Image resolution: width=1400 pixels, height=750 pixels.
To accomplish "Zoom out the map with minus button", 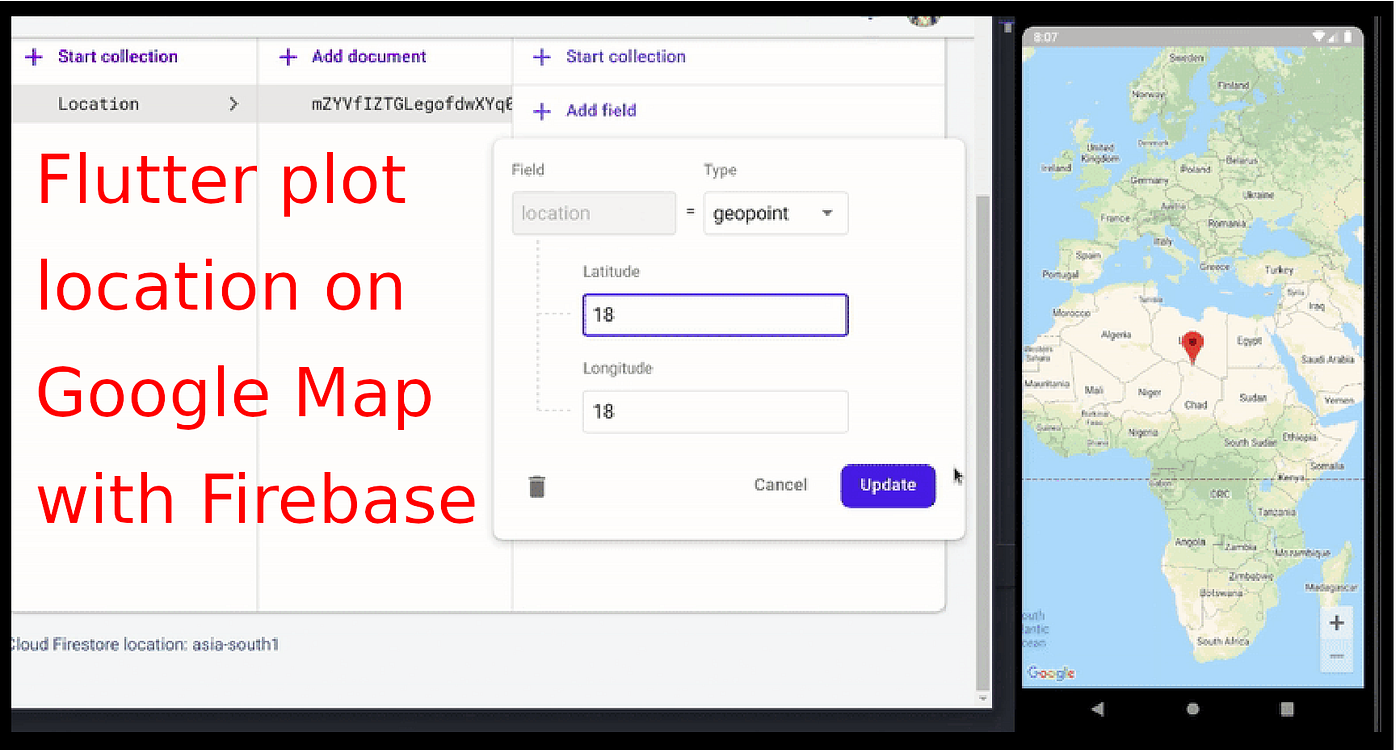I will pyautogui.click(x=1336, y=656).
